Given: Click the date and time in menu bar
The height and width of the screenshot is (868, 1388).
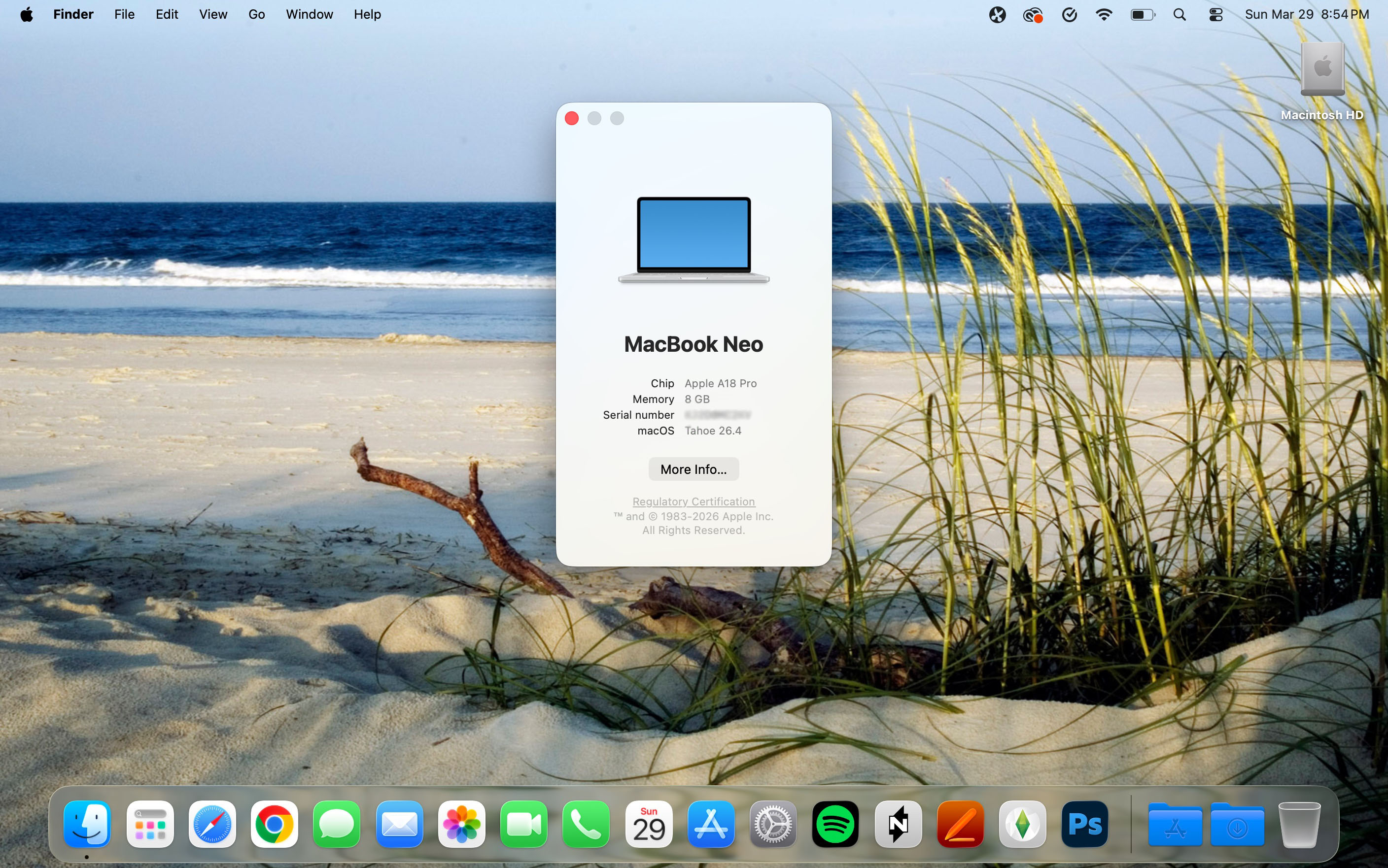Looking at the screenshot, I should pyautogui.click(x=1307, y=14).
